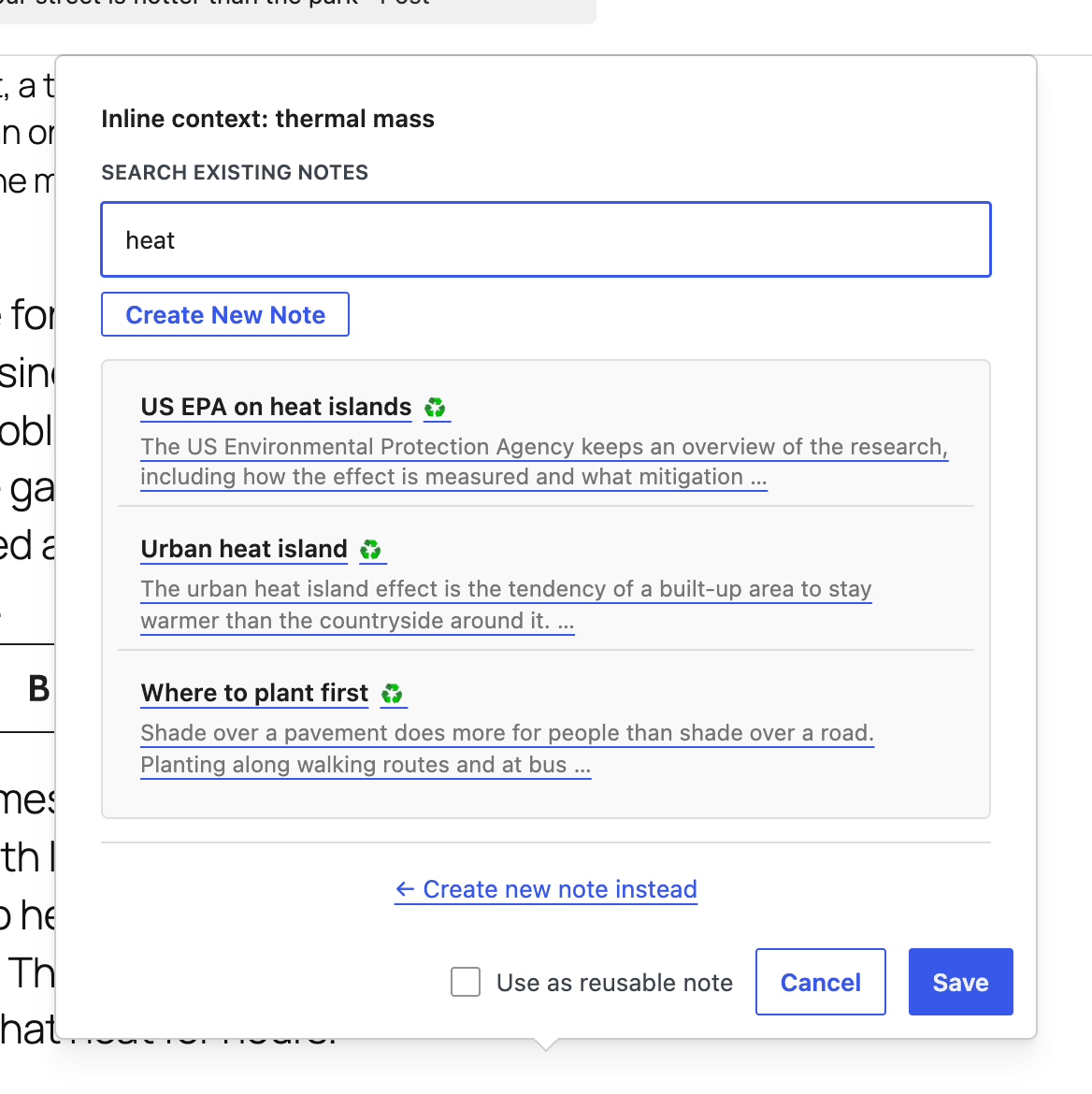Click reusable icon beside Where to plant first
1092x1094 pixels.
pos(392,694)
